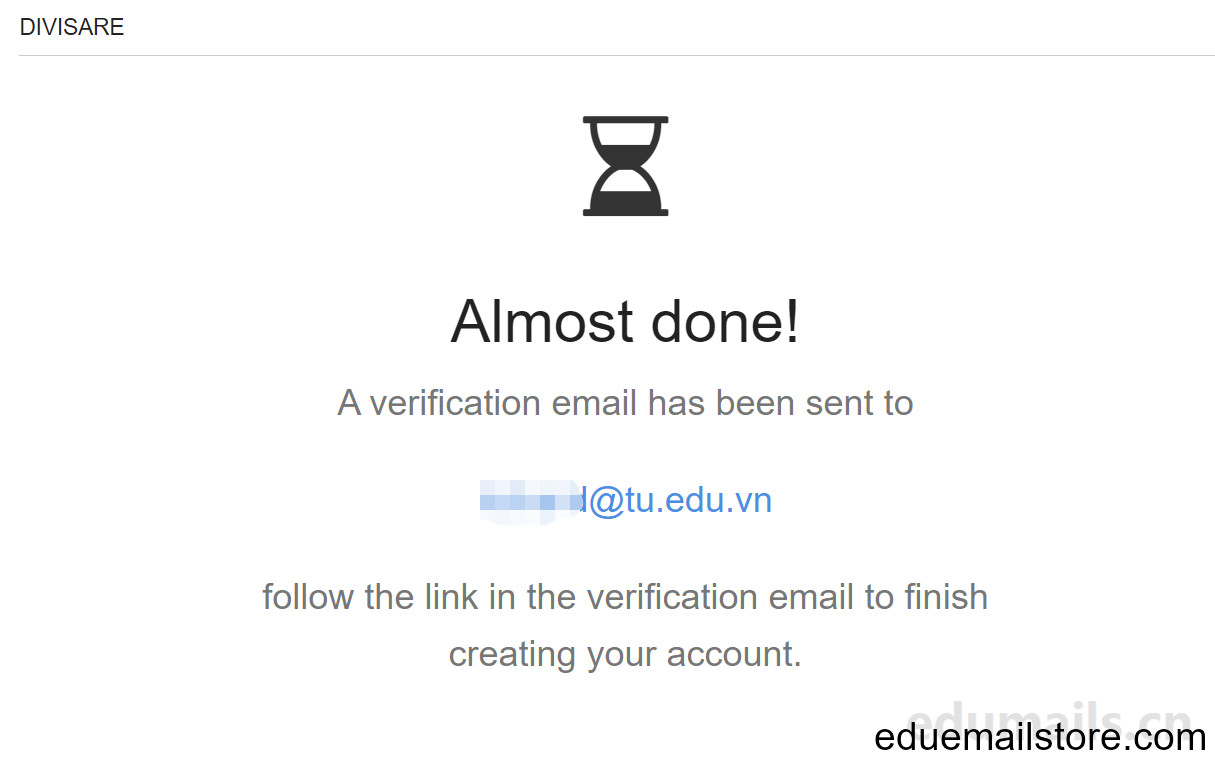Click the '@' symbol in the email link
The height and width of the screenshot is (764, 1215).
607,501
